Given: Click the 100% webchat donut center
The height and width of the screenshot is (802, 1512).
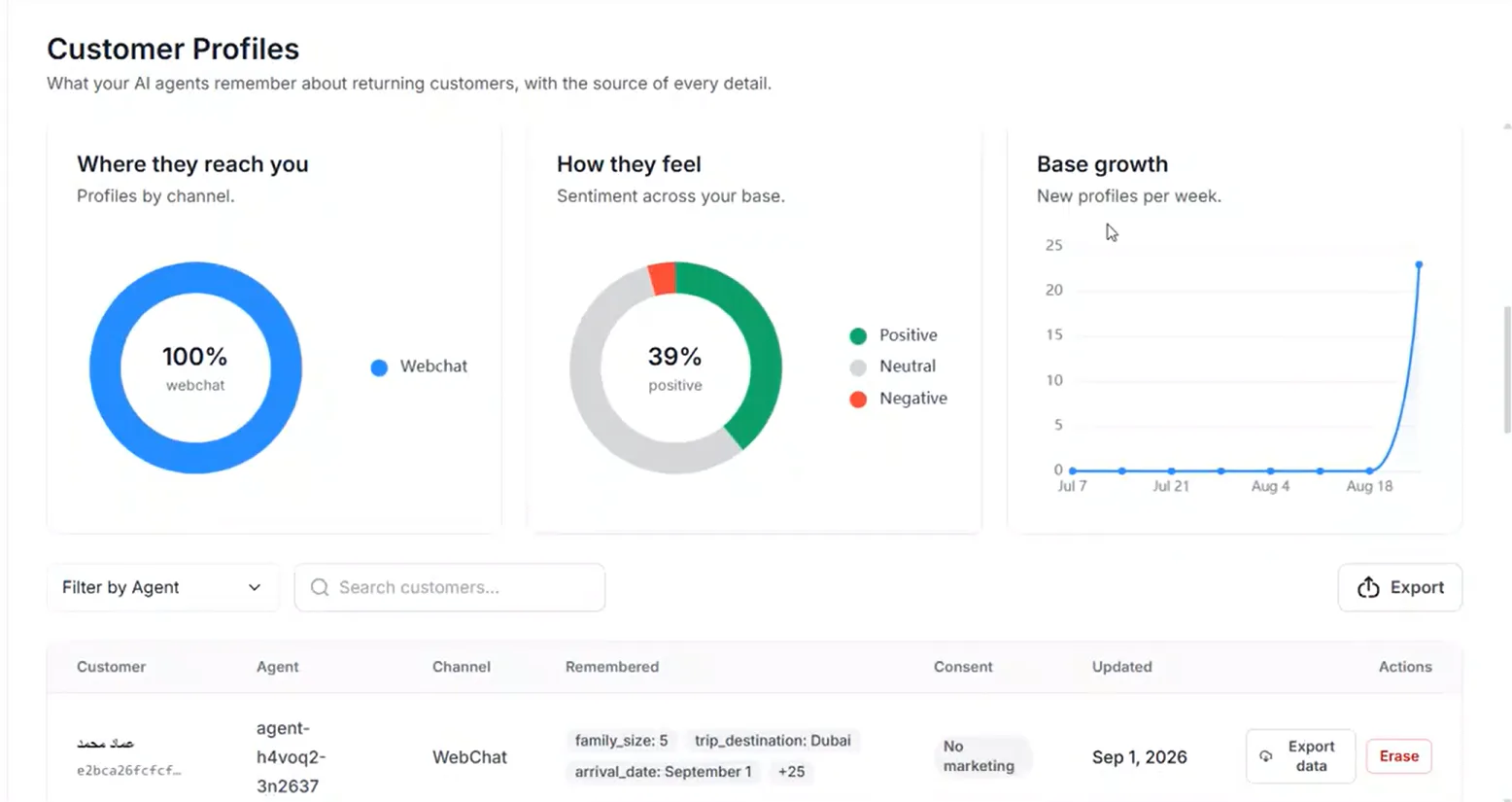Looking at the screenshot, I should coord(195,367).
